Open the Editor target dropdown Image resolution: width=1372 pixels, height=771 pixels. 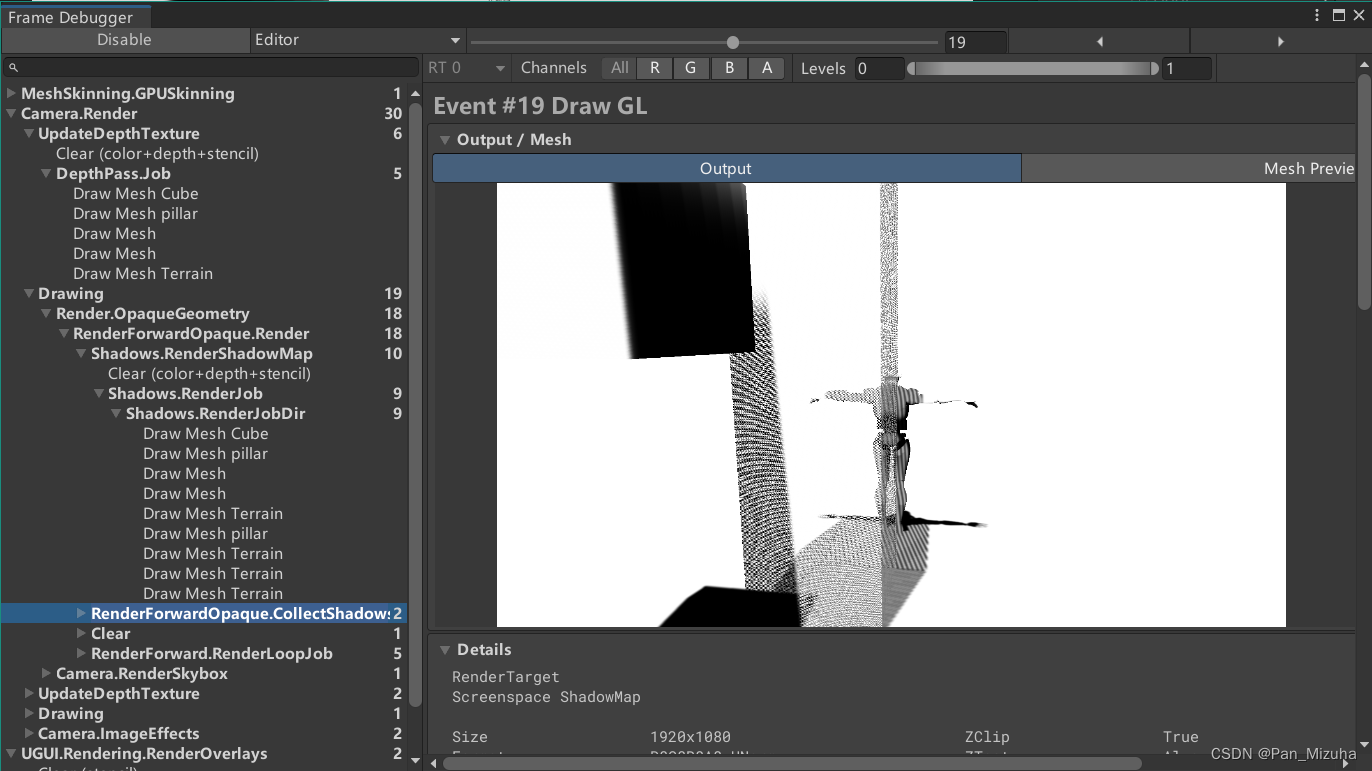click(x=355, y=41)
